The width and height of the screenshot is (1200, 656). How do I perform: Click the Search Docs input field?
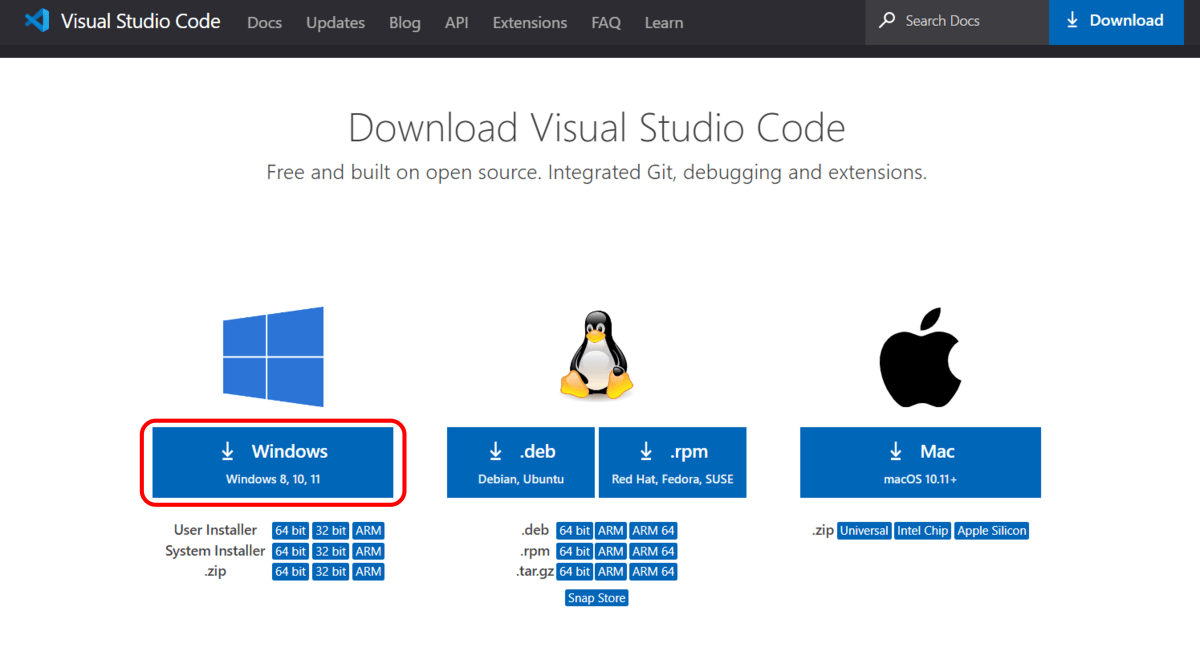click(x=957, y=21)
